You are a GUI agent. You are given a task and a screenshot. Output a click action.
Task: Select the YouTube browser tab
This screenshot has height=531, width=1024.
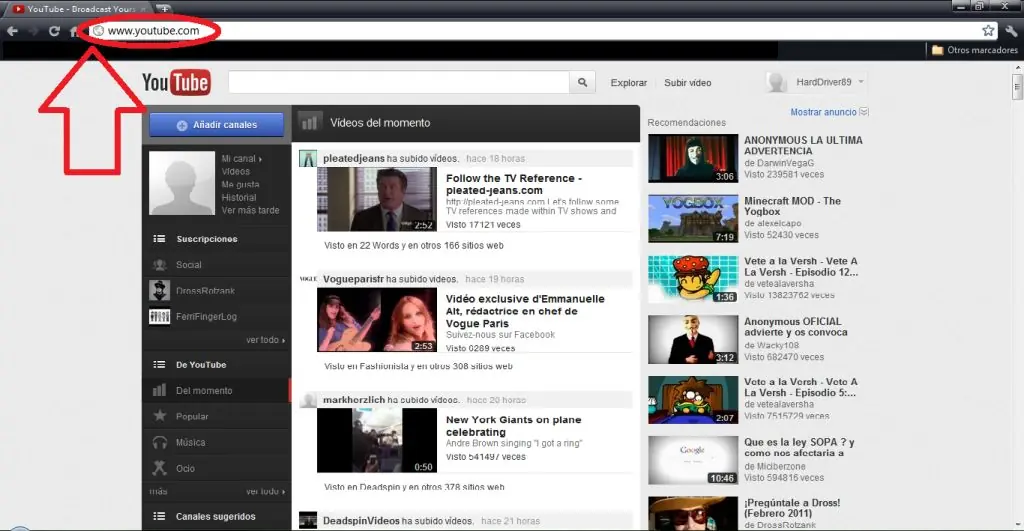[80, 8]
